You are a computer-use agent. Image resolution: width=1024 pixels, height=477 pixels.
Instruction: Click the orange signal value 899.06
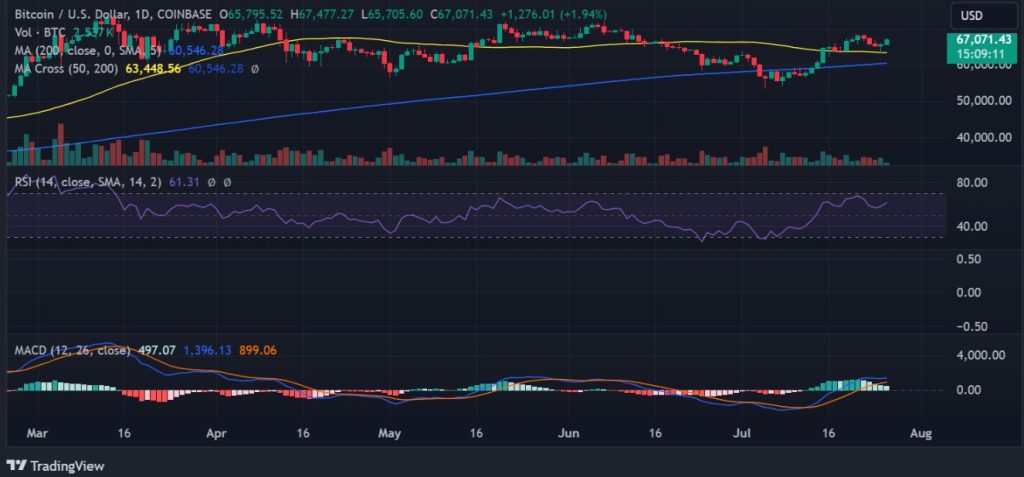click(x=261, y=350)
